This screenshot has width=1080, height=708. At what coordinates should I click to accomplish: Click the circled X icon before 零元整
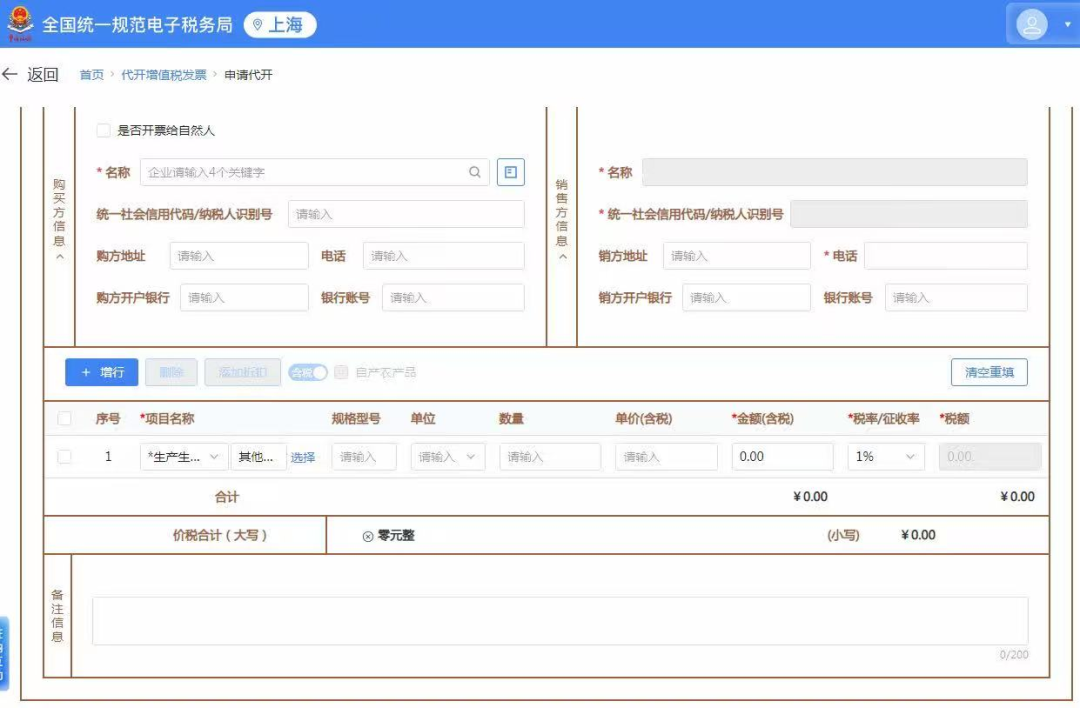click(x=368, y=537)
